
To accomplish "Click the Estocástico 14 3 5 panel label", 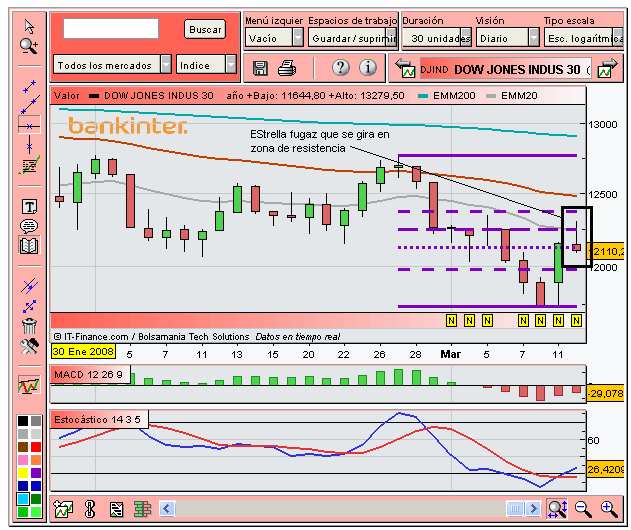I will pyautogui.click(x=97, y=420).
